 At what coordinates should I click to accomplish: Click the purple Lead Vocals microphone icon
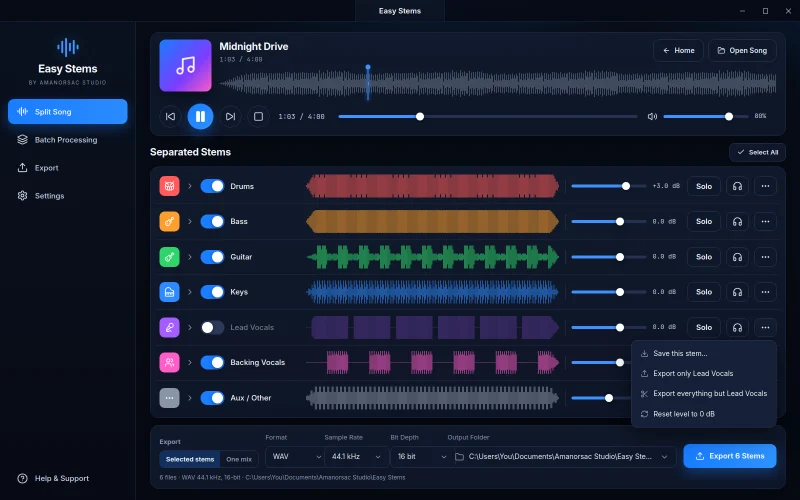pos(169,327)
